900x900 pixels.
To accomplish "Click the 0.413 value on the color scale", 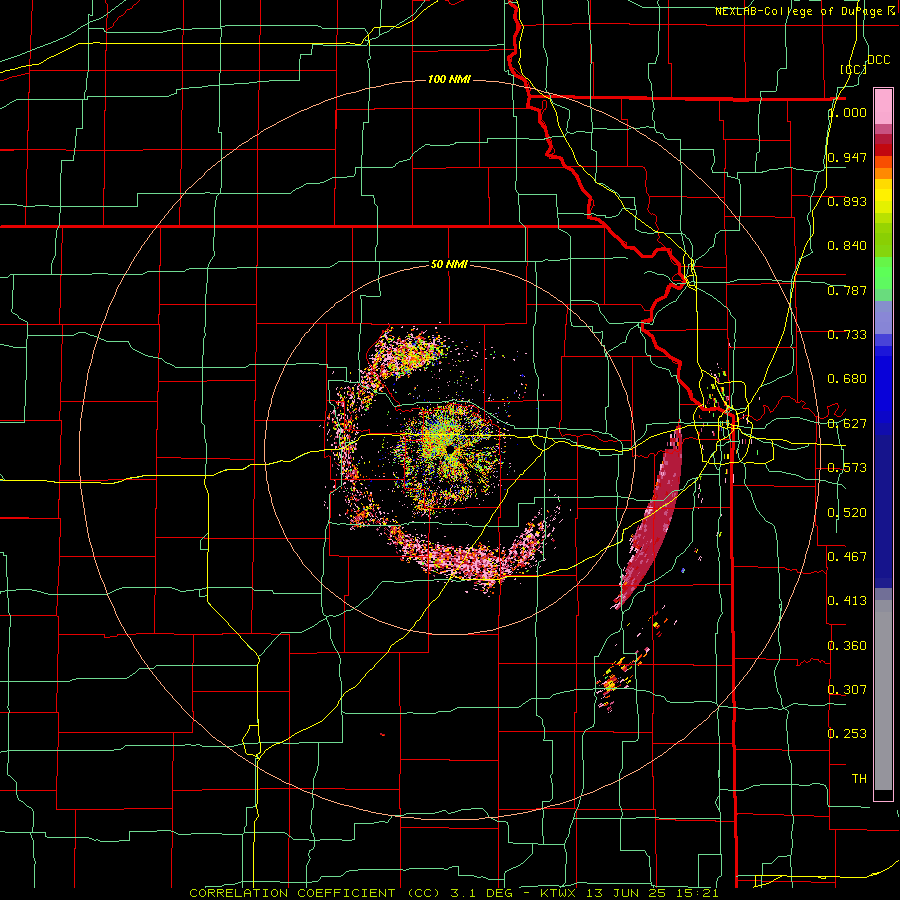I will click(x=847, y=600).
